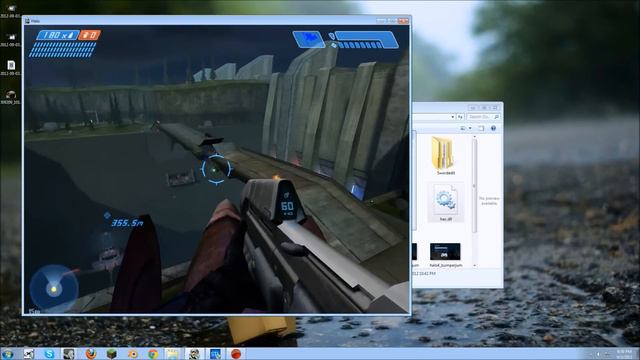Open Skype from the taskbar
The height and width of the screenshot is (360, 640).
point(49,354)
